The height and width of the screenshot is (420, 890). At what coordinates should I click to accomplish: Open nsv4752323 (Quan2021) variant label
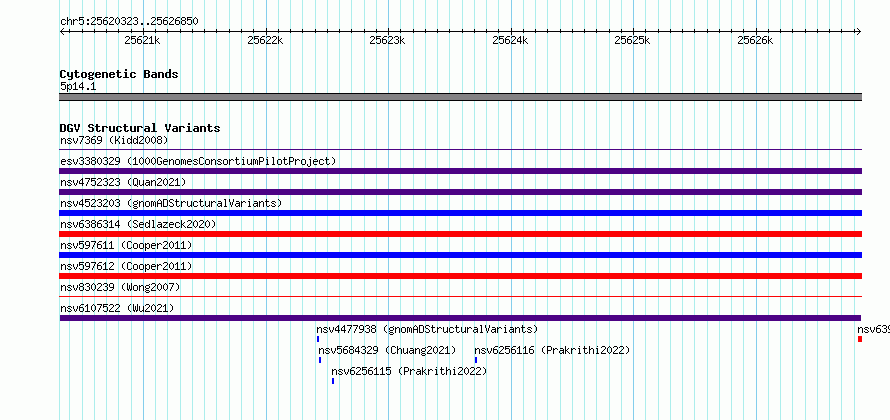[x=123, y=182]
